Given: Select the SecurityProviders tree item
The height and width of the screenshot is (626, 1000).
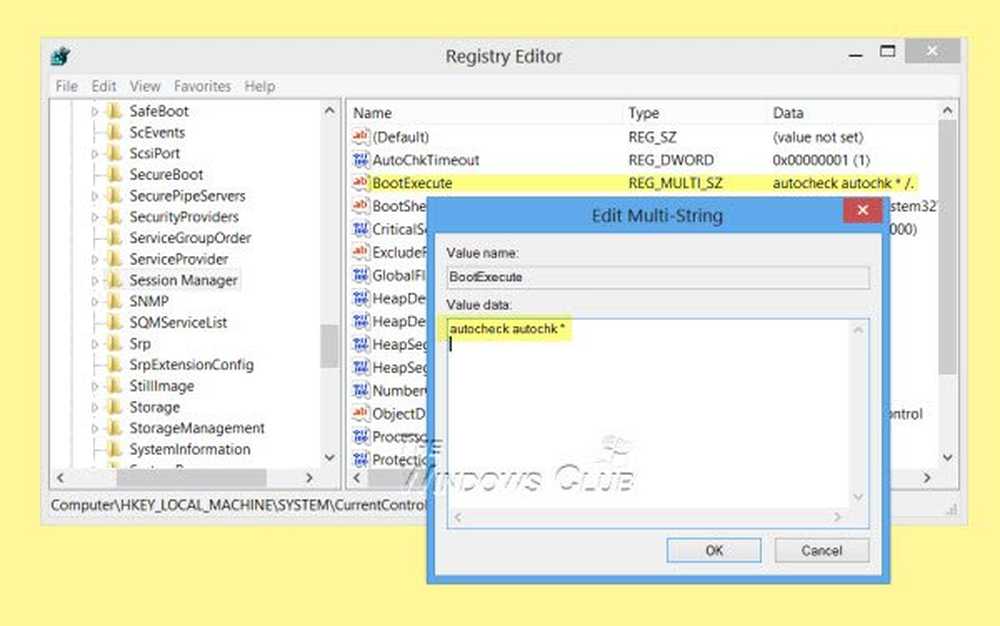Looking at the screenshot, I should click(183, 217).
